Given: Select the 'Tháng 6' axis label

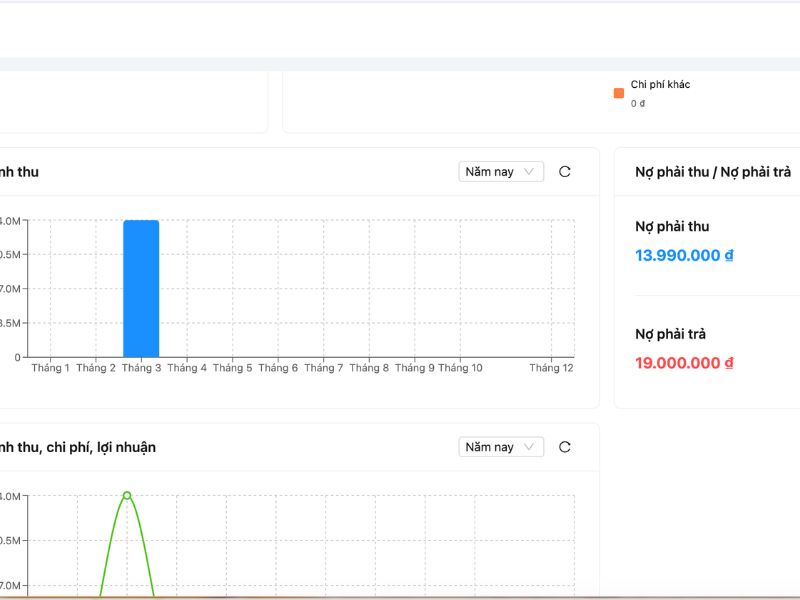Looking at the screenshot, I should tap(278, 368).
